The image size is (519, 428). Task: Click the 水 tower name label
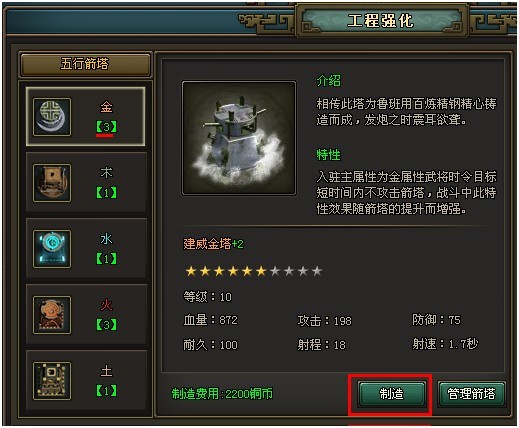pyautogui.click(x=106, y=239)
